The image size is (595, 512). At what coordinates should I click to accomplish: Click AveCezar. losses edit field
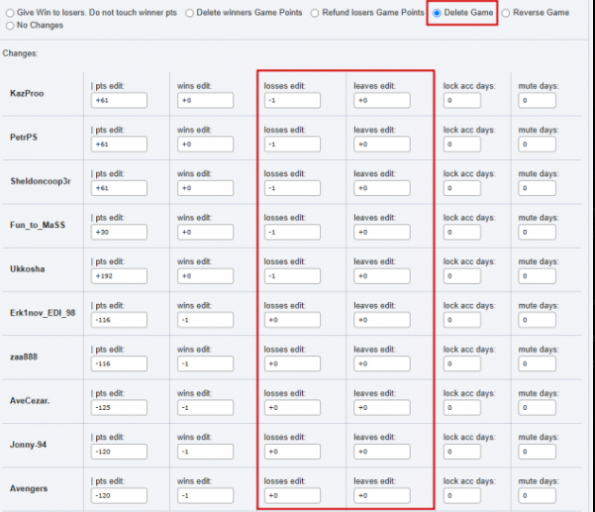click(x=292, y=408)
